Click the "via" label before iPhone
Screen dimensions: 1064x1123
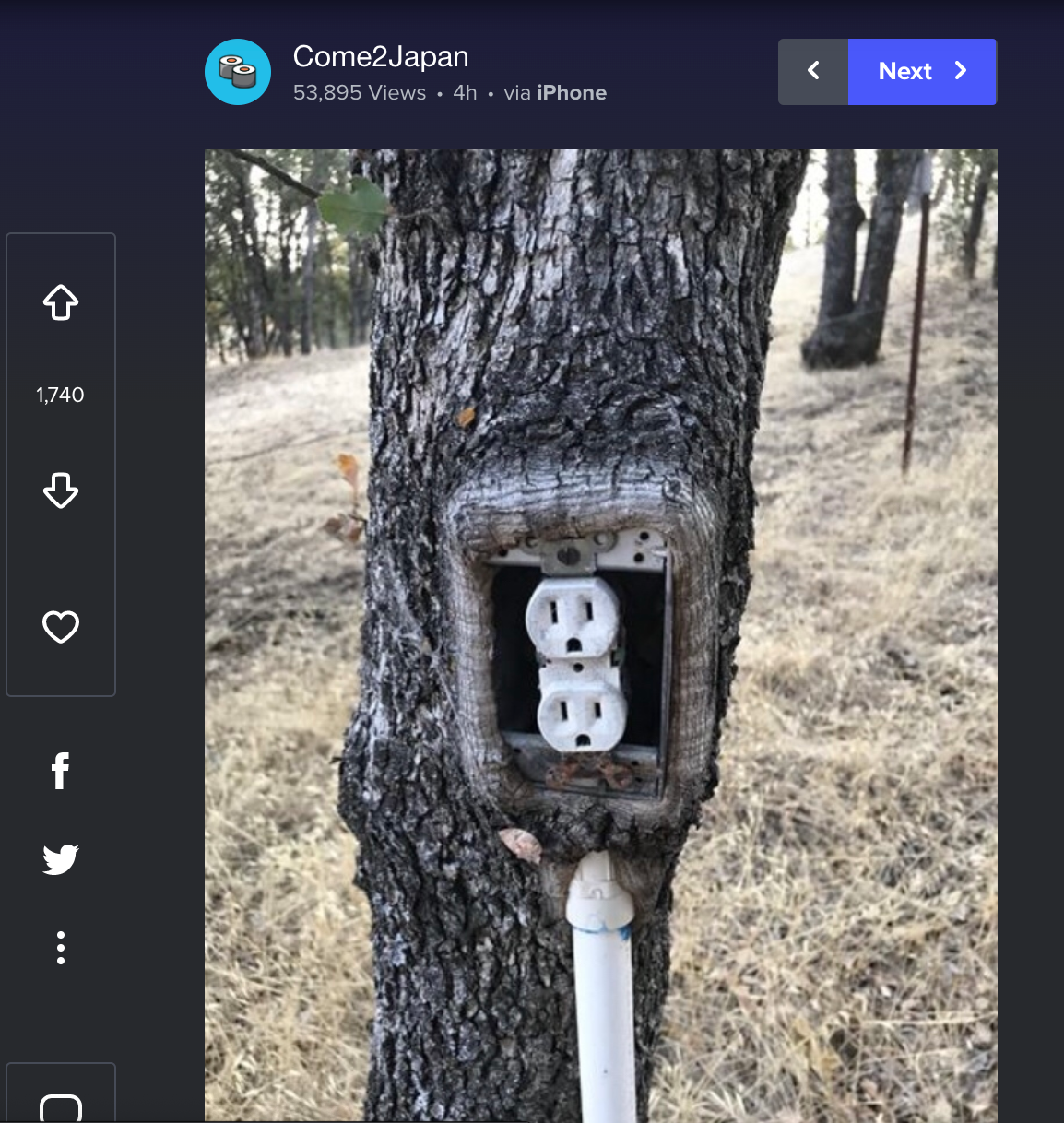[517, 93]
